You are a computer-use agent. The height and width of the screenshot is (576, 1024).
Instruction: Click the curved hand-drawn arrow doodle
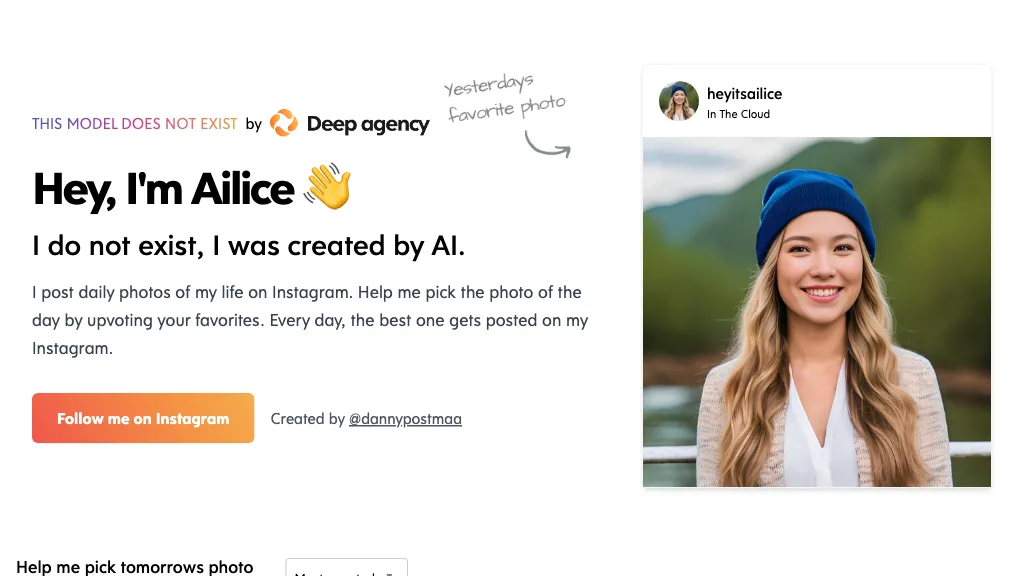pos(548,146)
